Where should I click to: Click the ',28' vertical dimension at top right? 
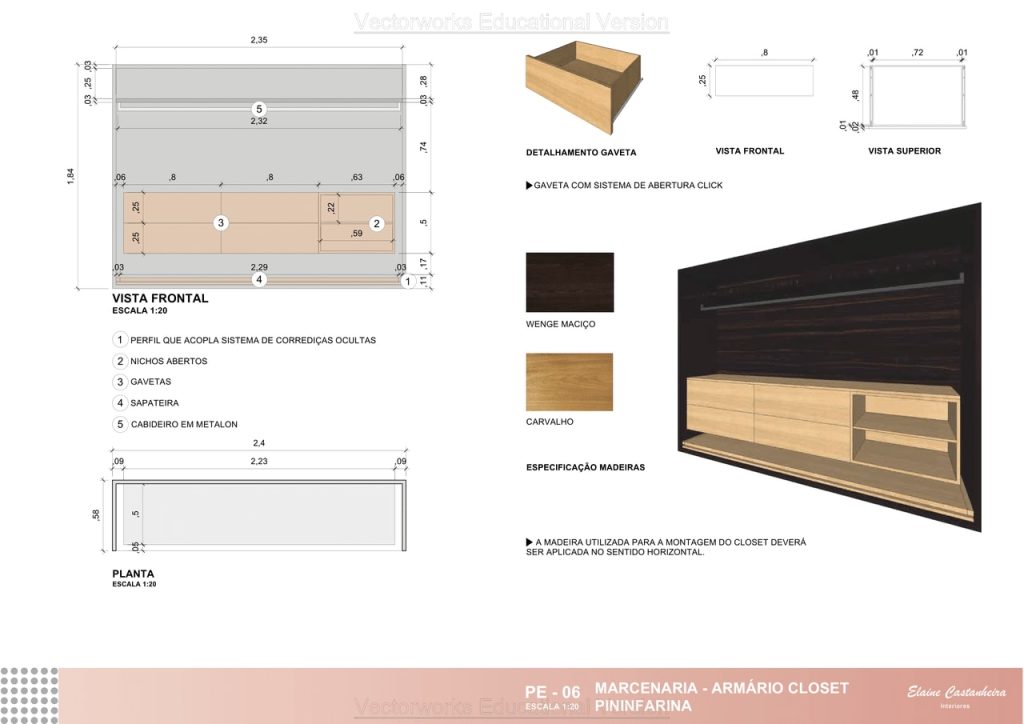tap(424, 81)
